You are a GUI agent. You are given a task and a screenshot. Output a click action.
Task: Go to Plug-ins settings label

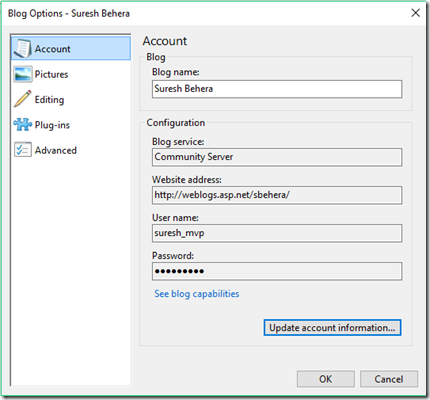coord(52,125)
